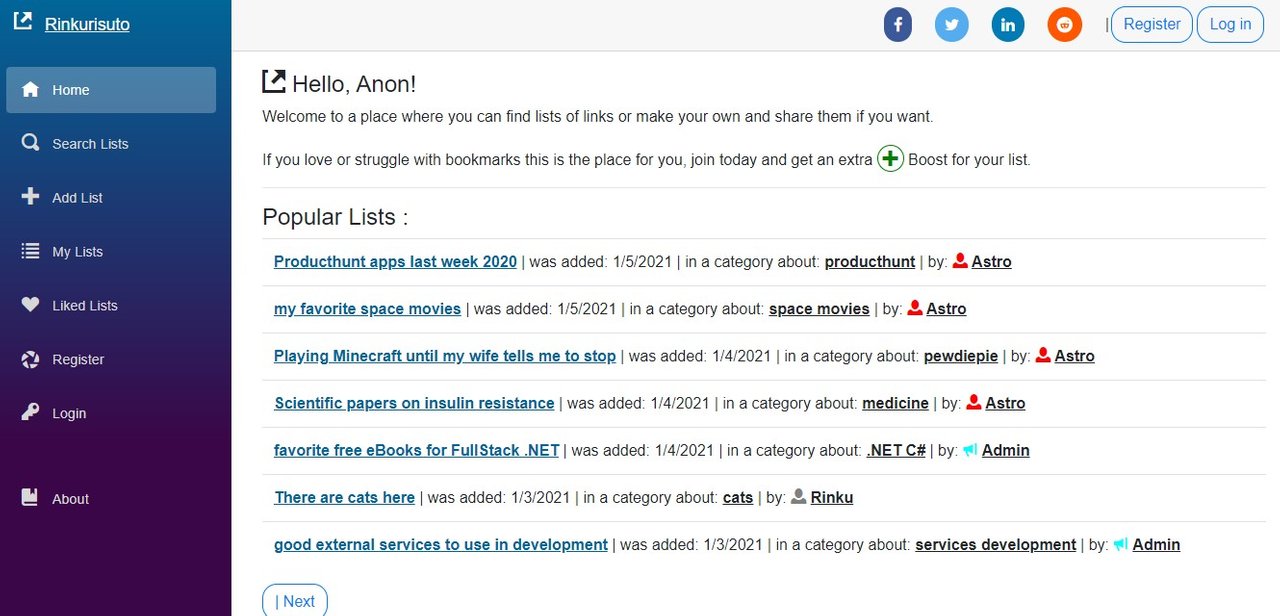The width and height of the screenshot is (1280, 616).
Task: Click red user icon in Producthunt apps row
Action: 960,261
